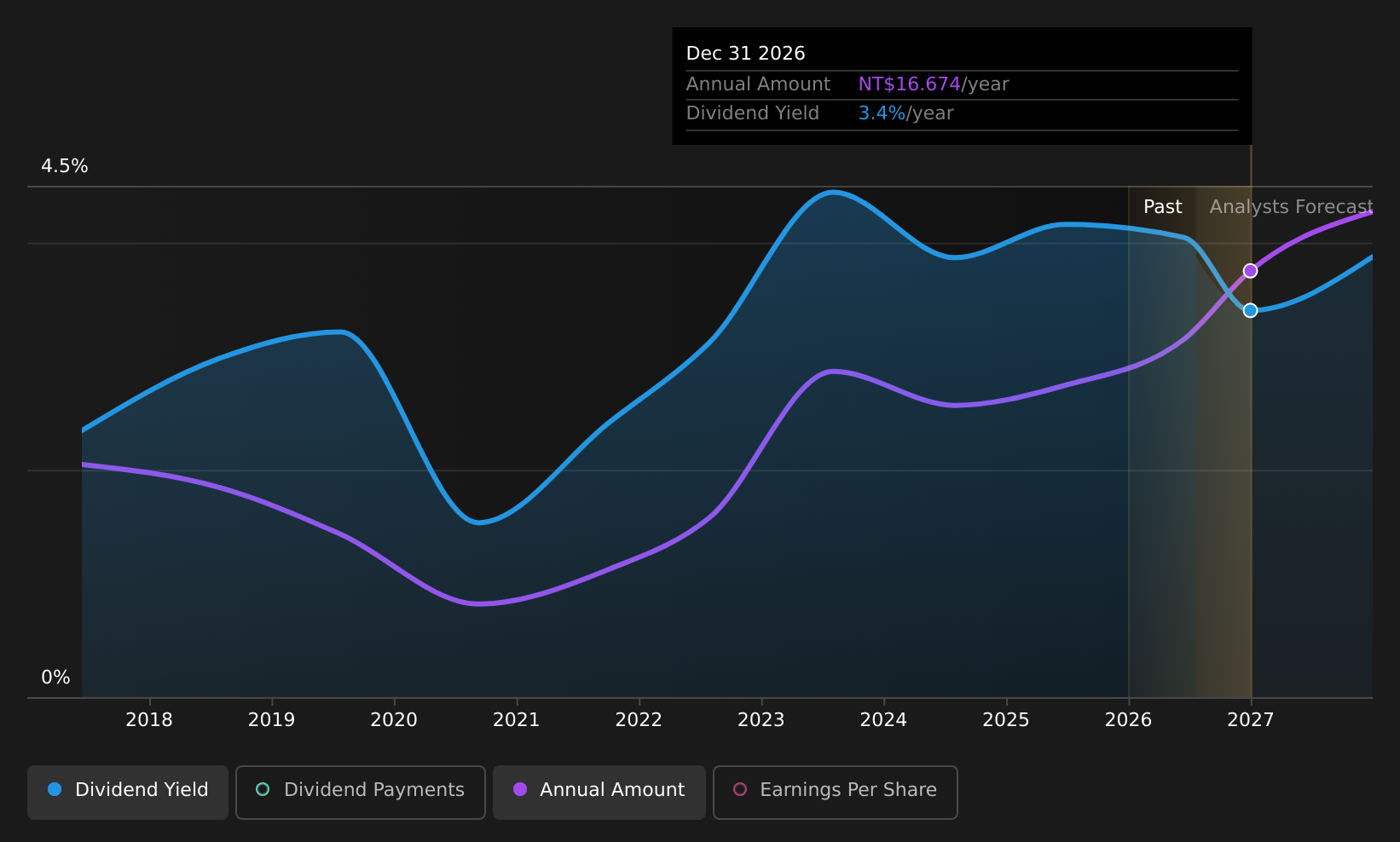Click the 2025 x-axis label
Viewport: 1400px width, 842px height.
pyautogui.click(x=1006, y=720)
